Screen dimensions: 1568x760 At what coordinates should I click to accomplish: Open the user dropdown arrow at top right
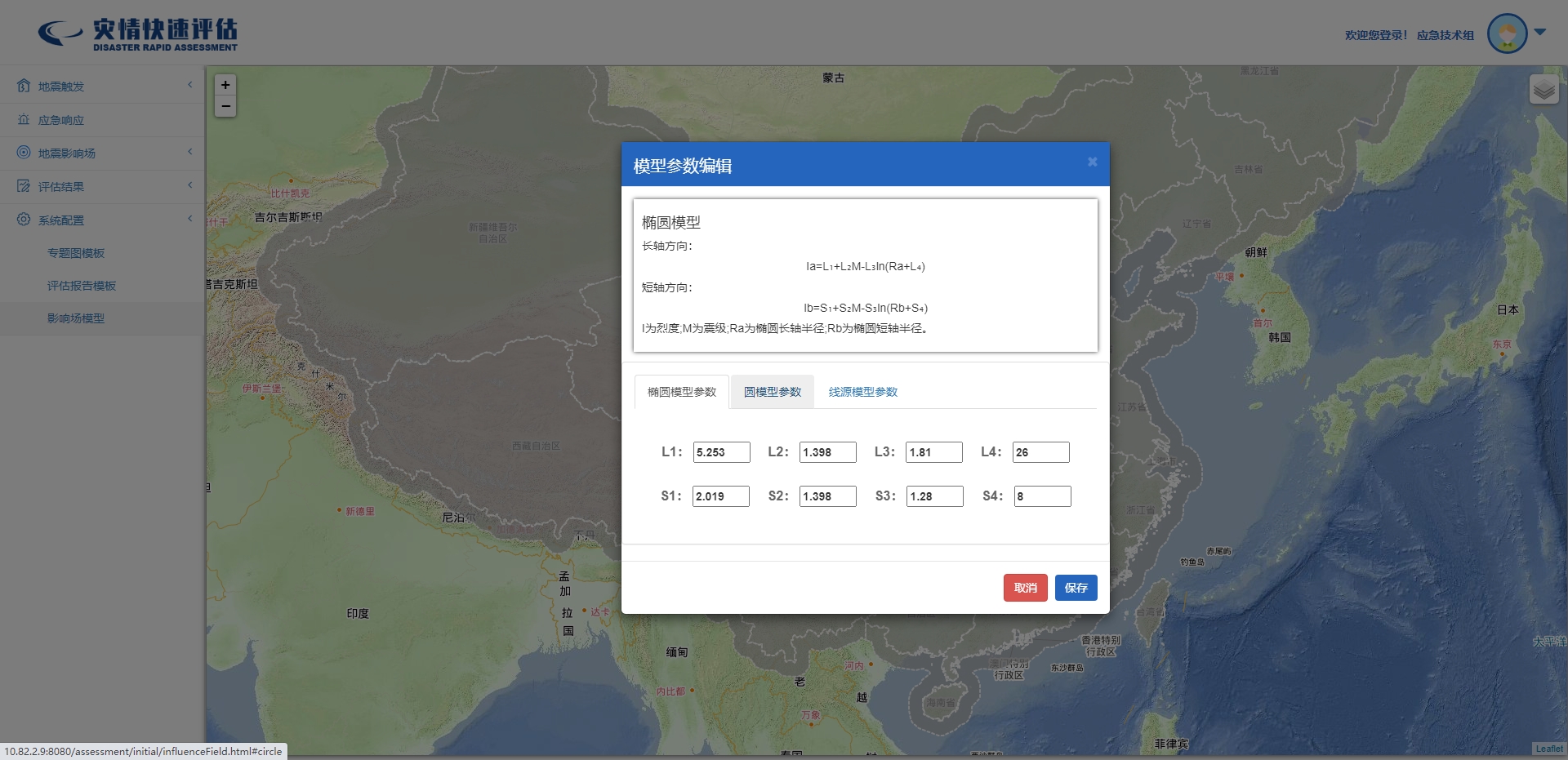(1540, 33)
